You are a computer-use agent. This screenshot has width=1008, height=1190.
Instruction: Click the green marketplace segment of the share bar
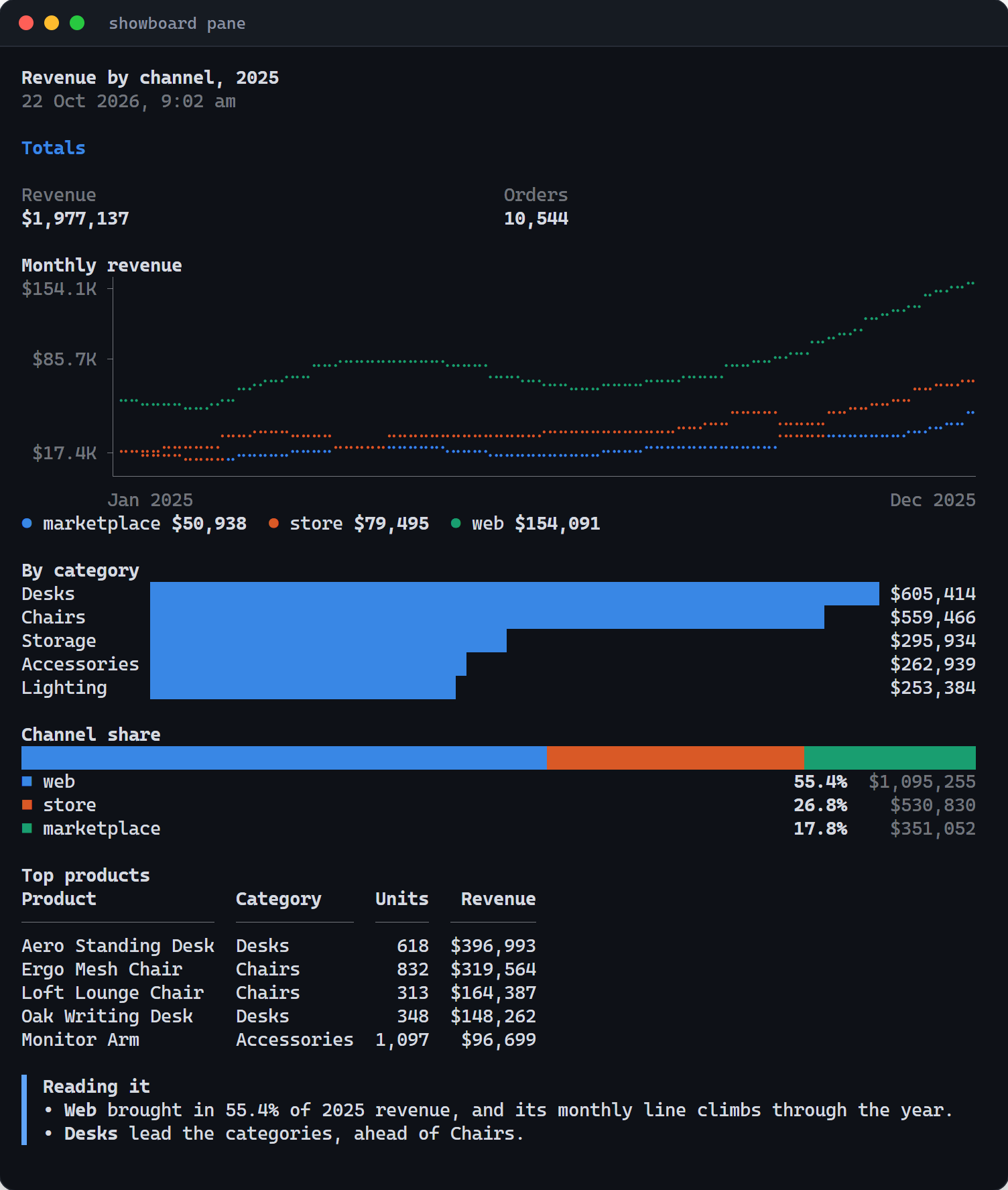[x=890, y=758]
